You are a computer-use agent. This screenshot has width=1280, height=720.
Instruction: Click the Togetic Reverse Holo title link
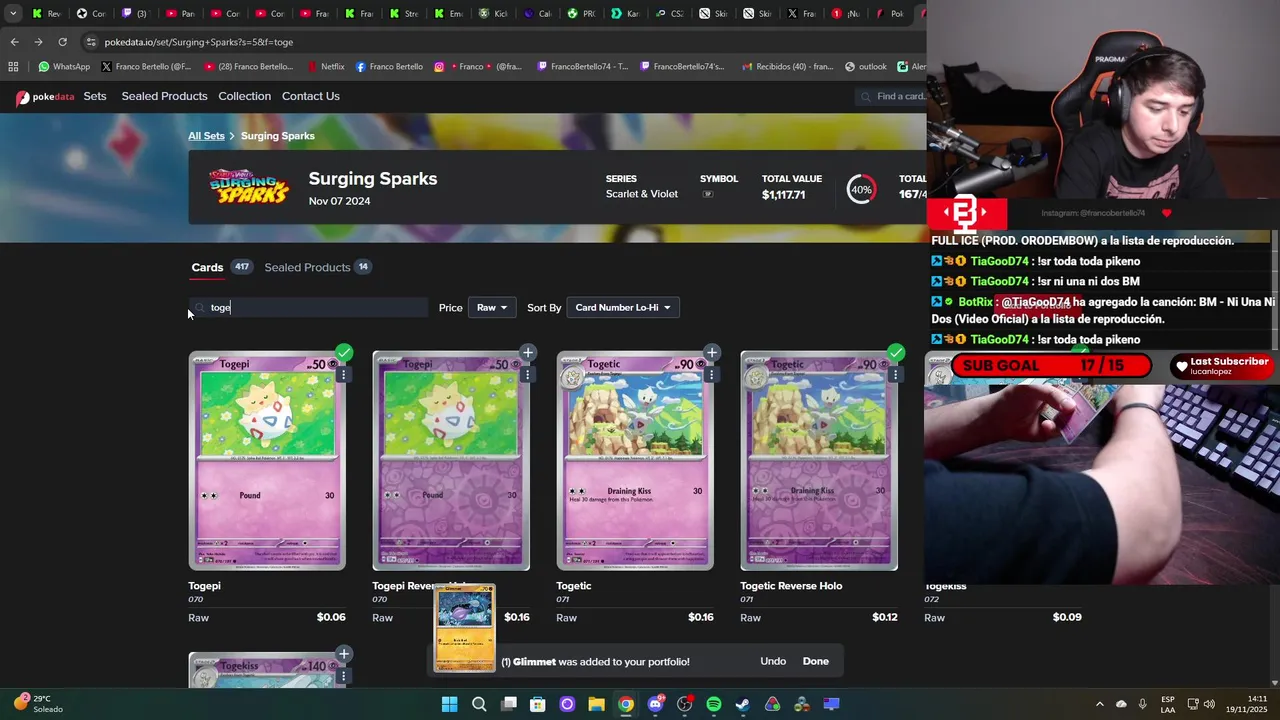coord(791,586)
